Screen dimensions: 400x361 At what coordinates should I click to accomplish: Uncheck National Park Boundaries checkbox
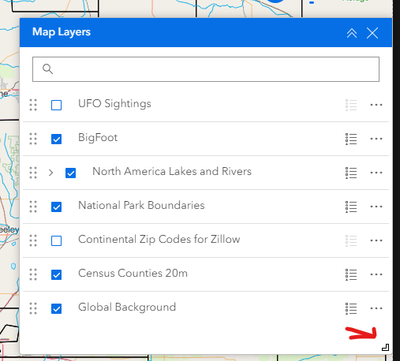[x=56, y=207]
